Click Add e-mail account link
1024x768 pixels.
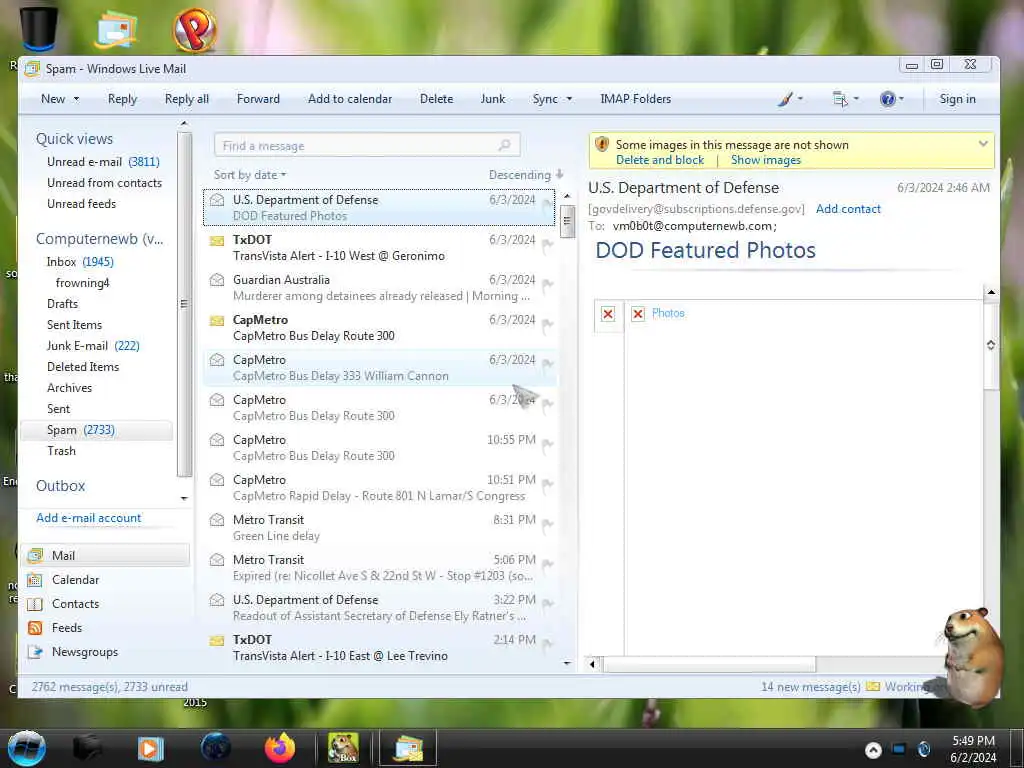(89, 518)
